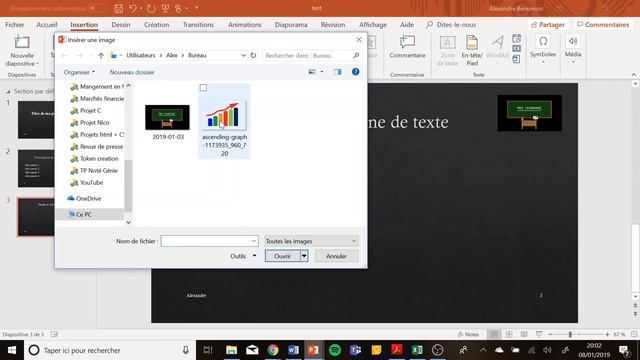The width and height of the screenshot is (640, 360).
Task: Insert En-tête/Pied de page
Action: click(472, 50)
